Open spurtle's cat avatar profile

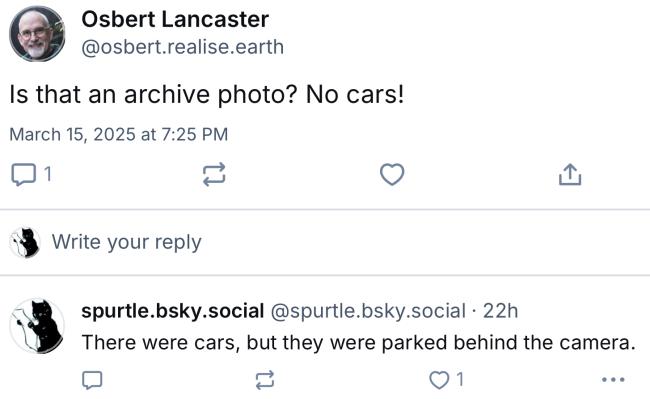(x=37, y=326)
